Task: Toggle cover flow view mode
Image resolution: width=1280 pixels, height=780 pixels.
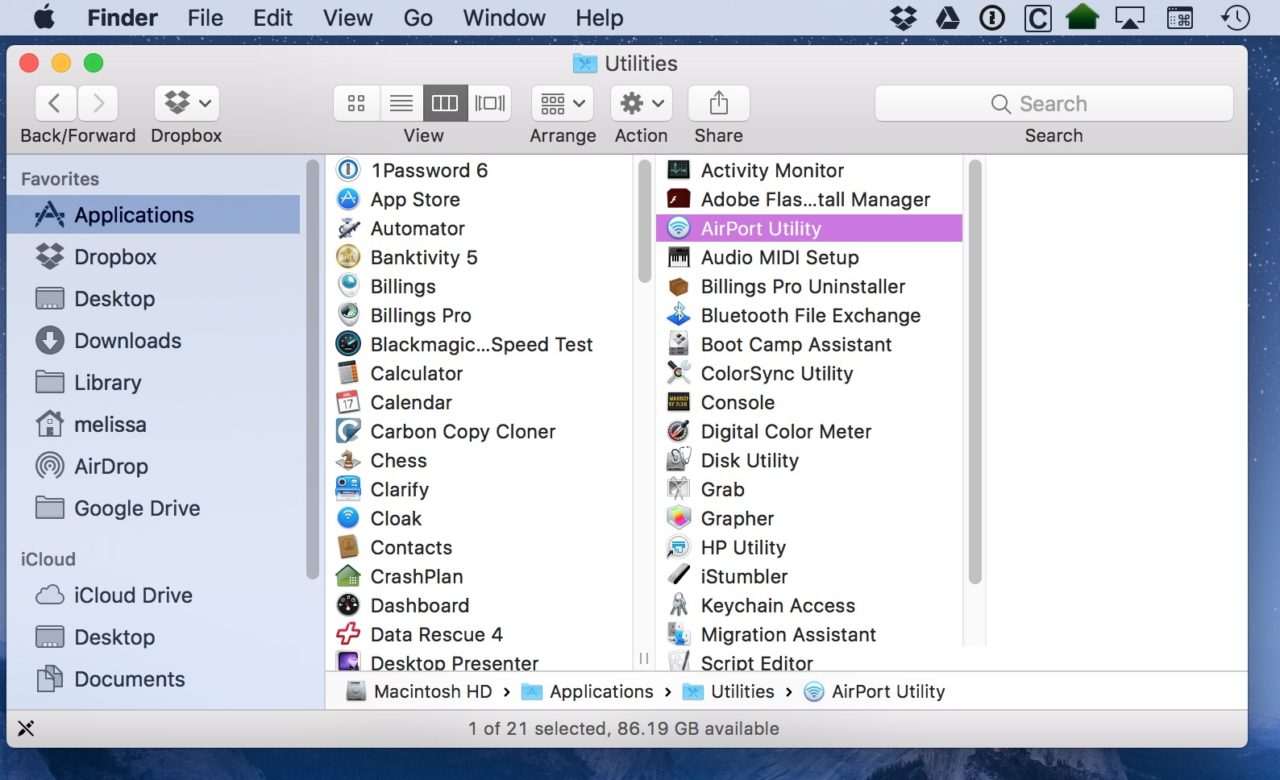Action: coord(489,103)
